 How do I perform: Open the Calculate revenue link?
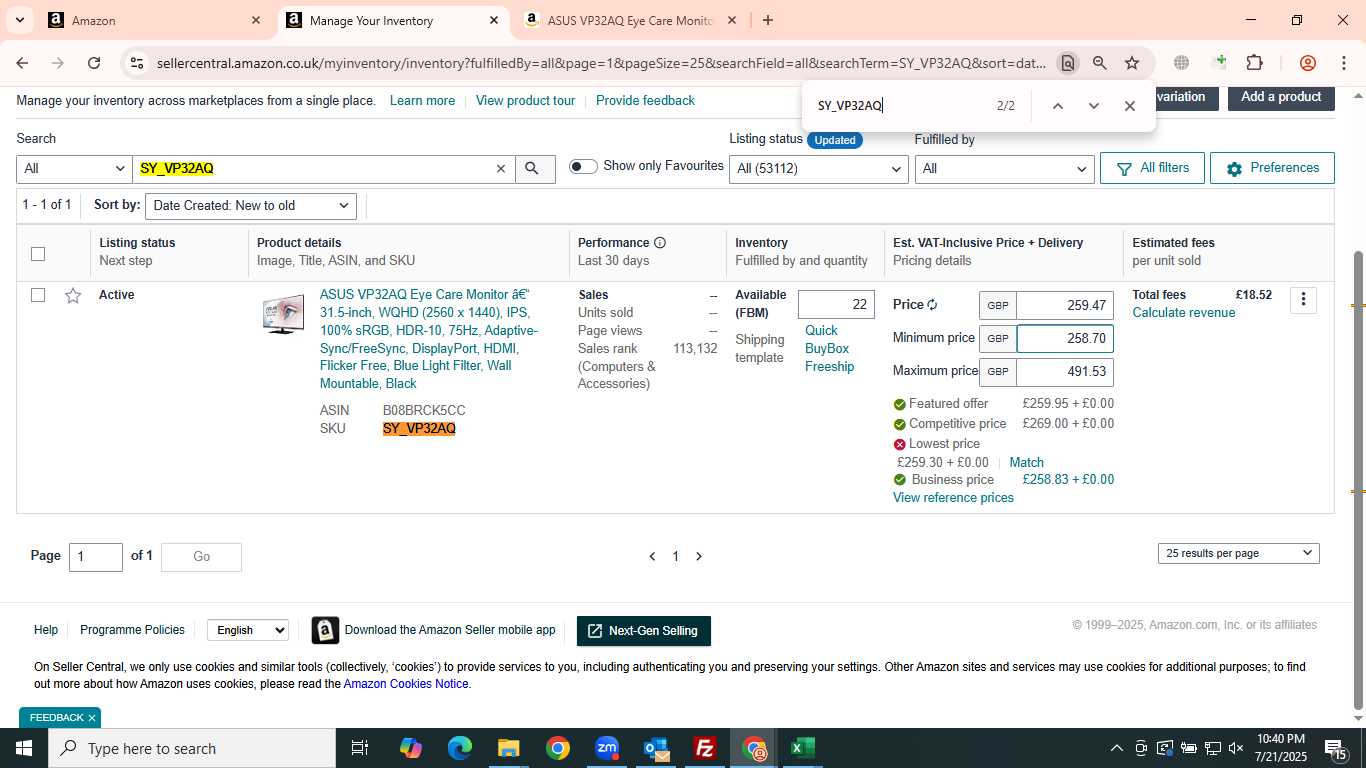pos(1183,313)
